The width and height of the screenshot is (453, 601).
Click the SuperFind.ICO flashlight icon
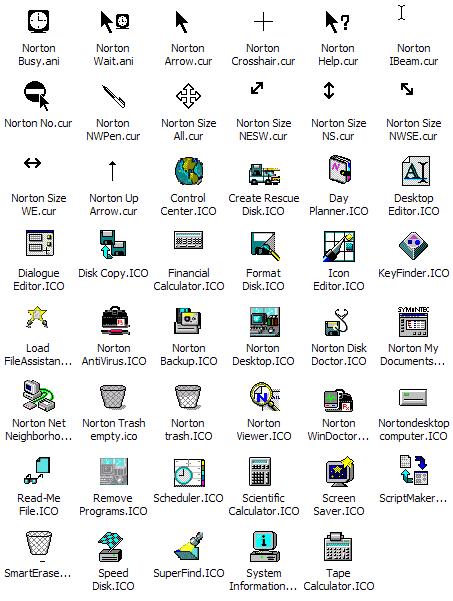[189, 546]
